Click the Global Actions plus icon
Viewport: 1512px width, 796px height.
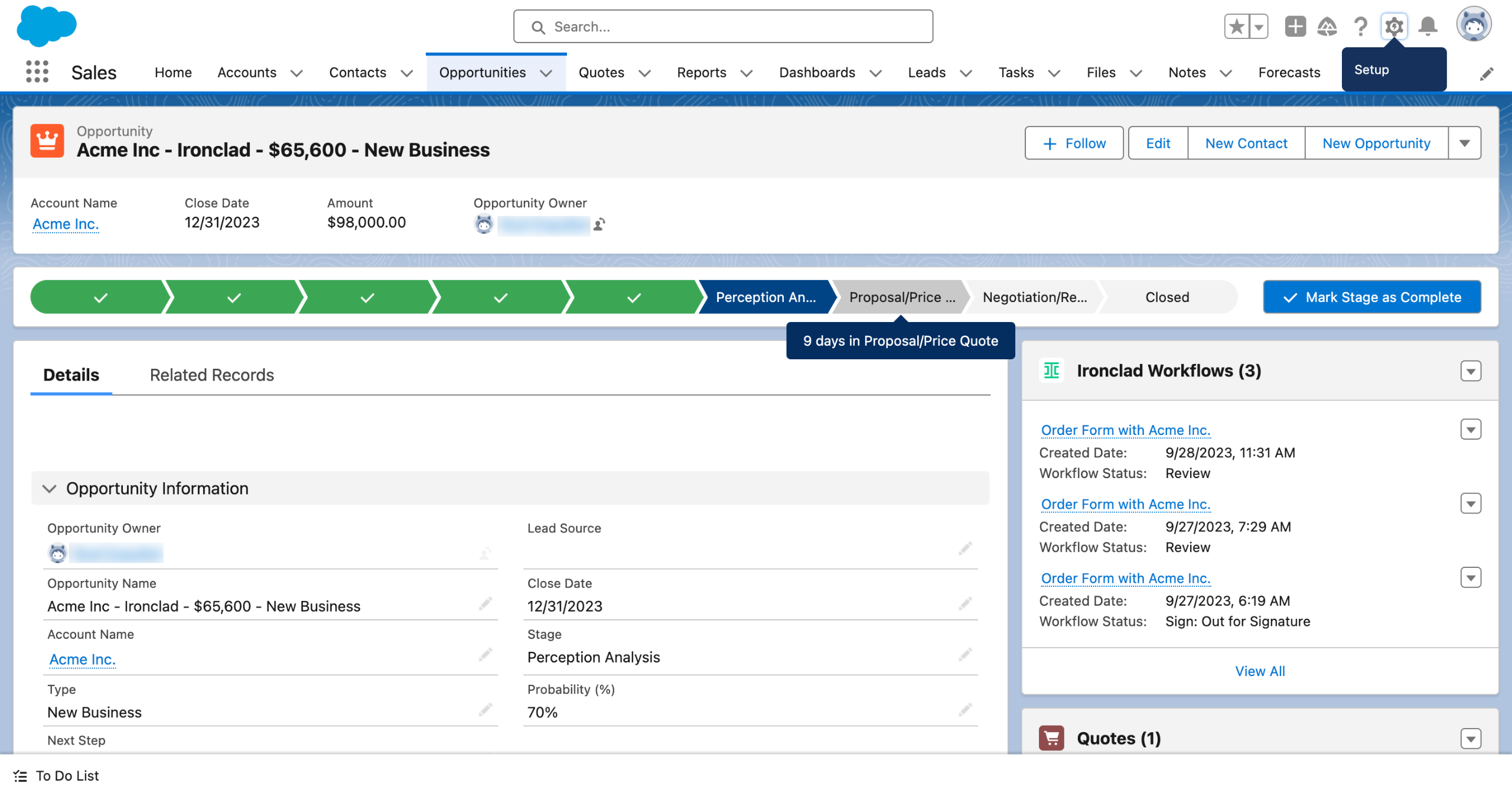coord(1295,27)
